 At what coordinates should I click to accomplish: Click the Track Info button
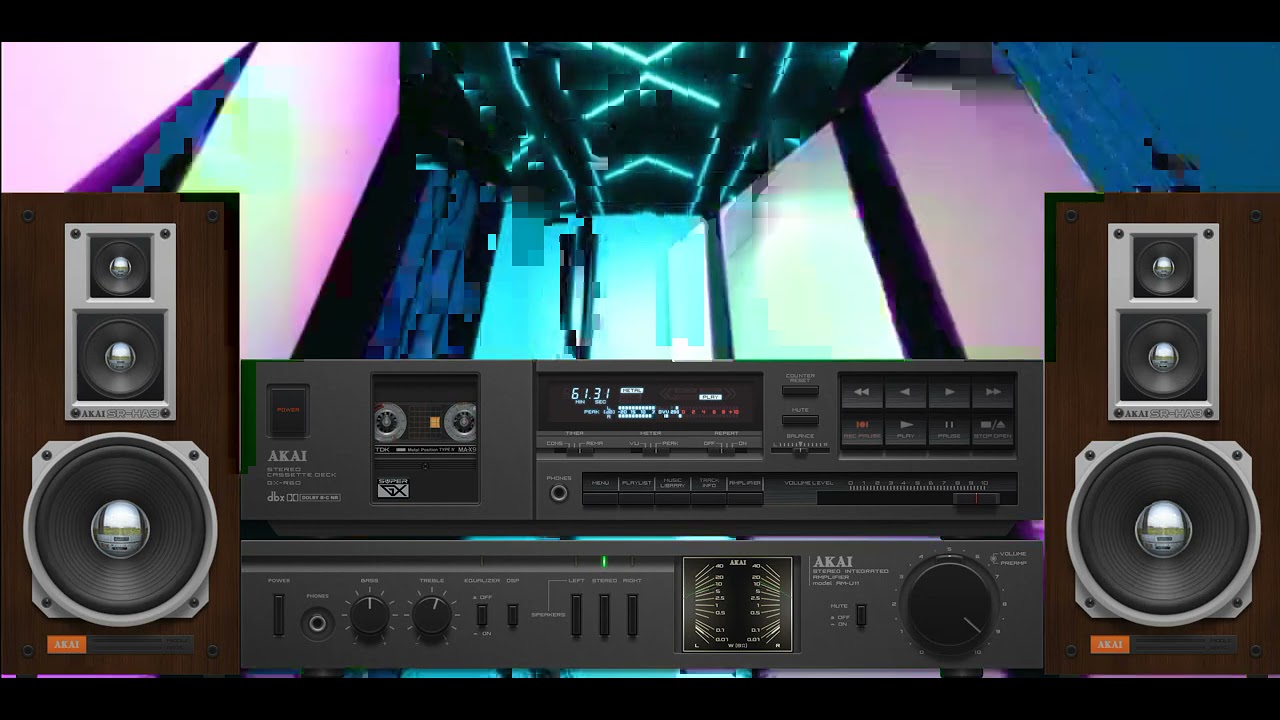709,484
